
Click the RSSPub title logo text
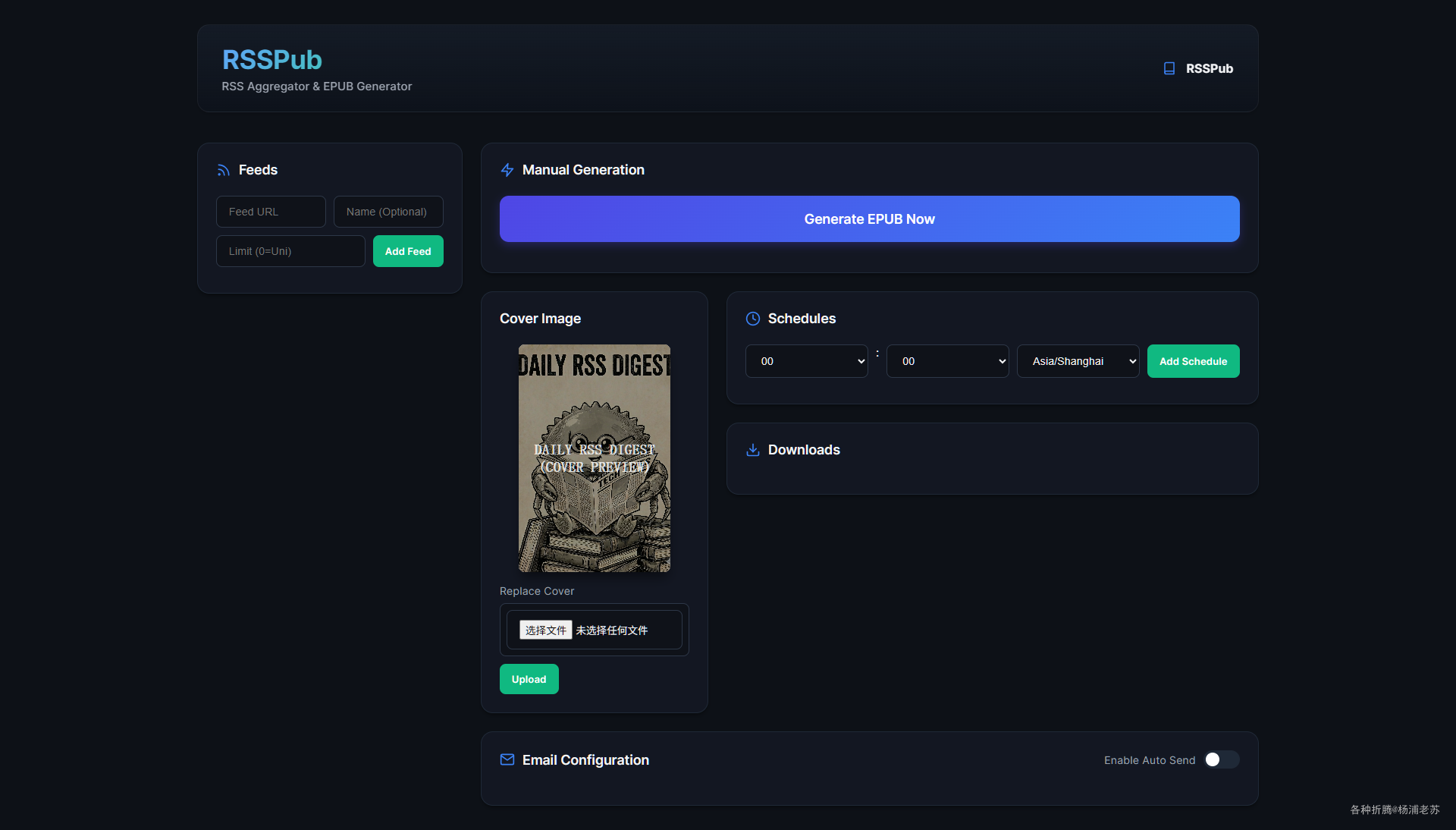271,60
